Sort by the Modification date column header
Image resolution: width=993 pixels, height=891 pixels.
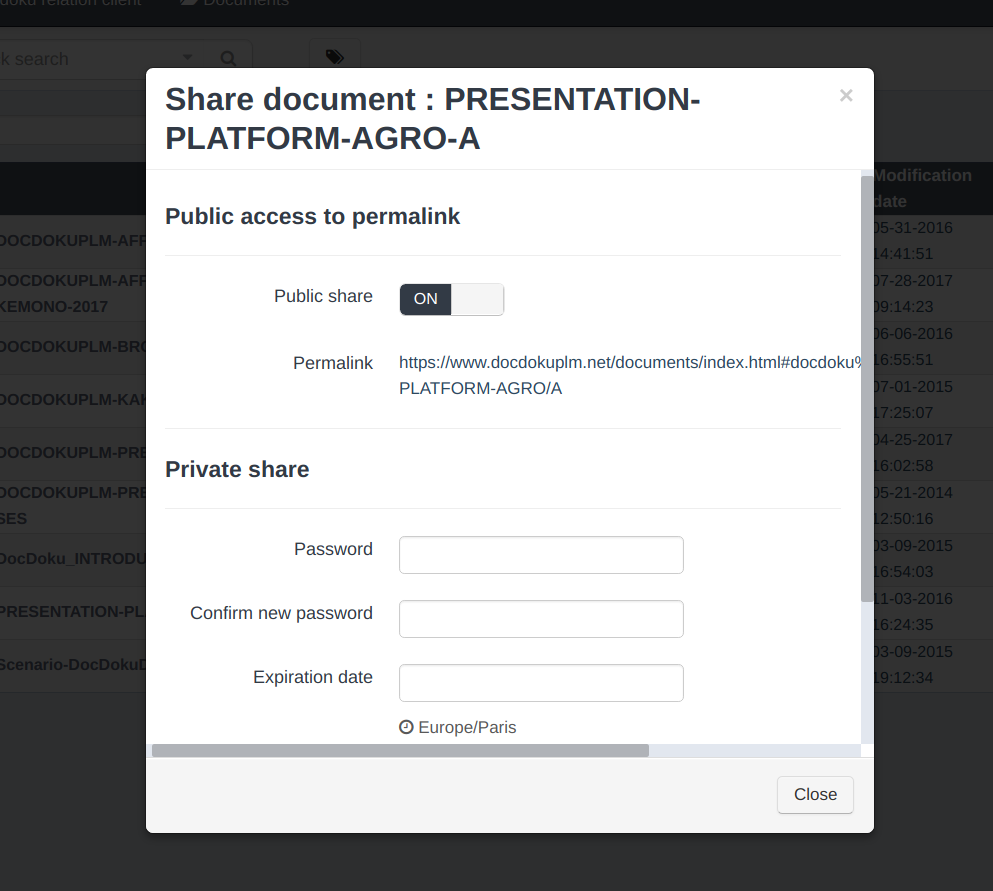coord(921,188)
